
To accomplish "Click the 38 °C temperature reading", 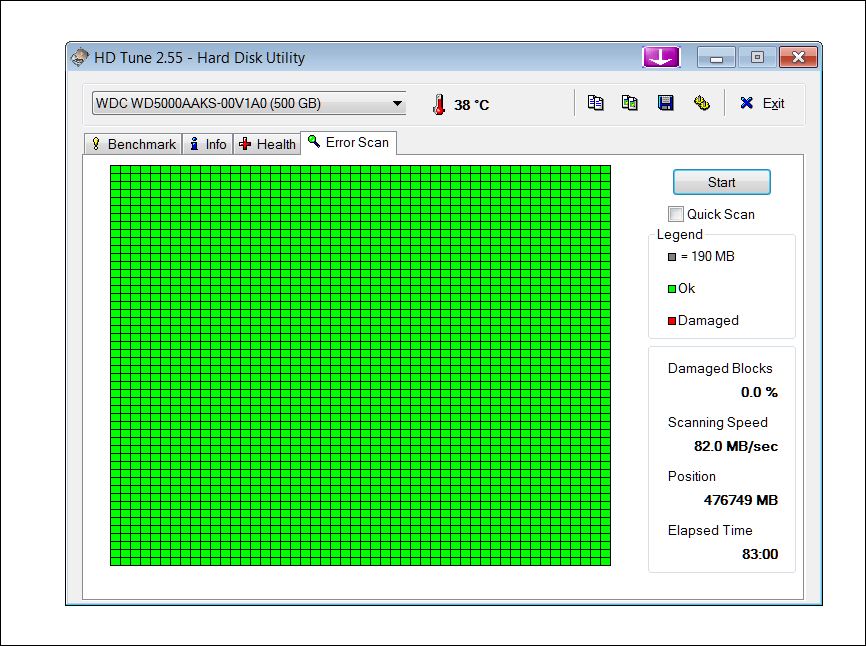I will click(472, 105).
